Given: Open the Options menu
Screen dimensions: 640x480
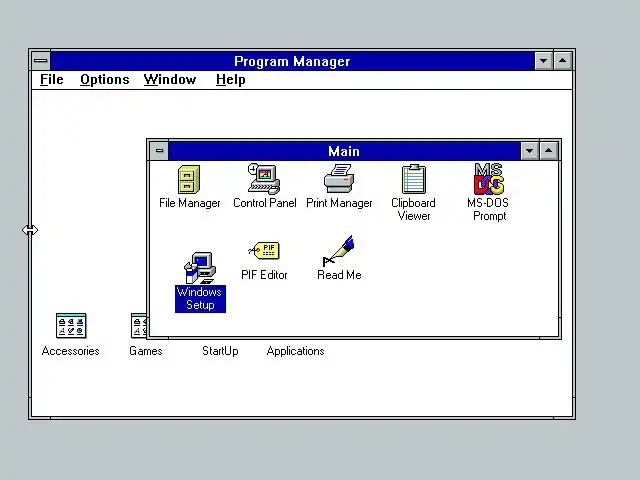Looking at the screenshot, I should (105, 80).
